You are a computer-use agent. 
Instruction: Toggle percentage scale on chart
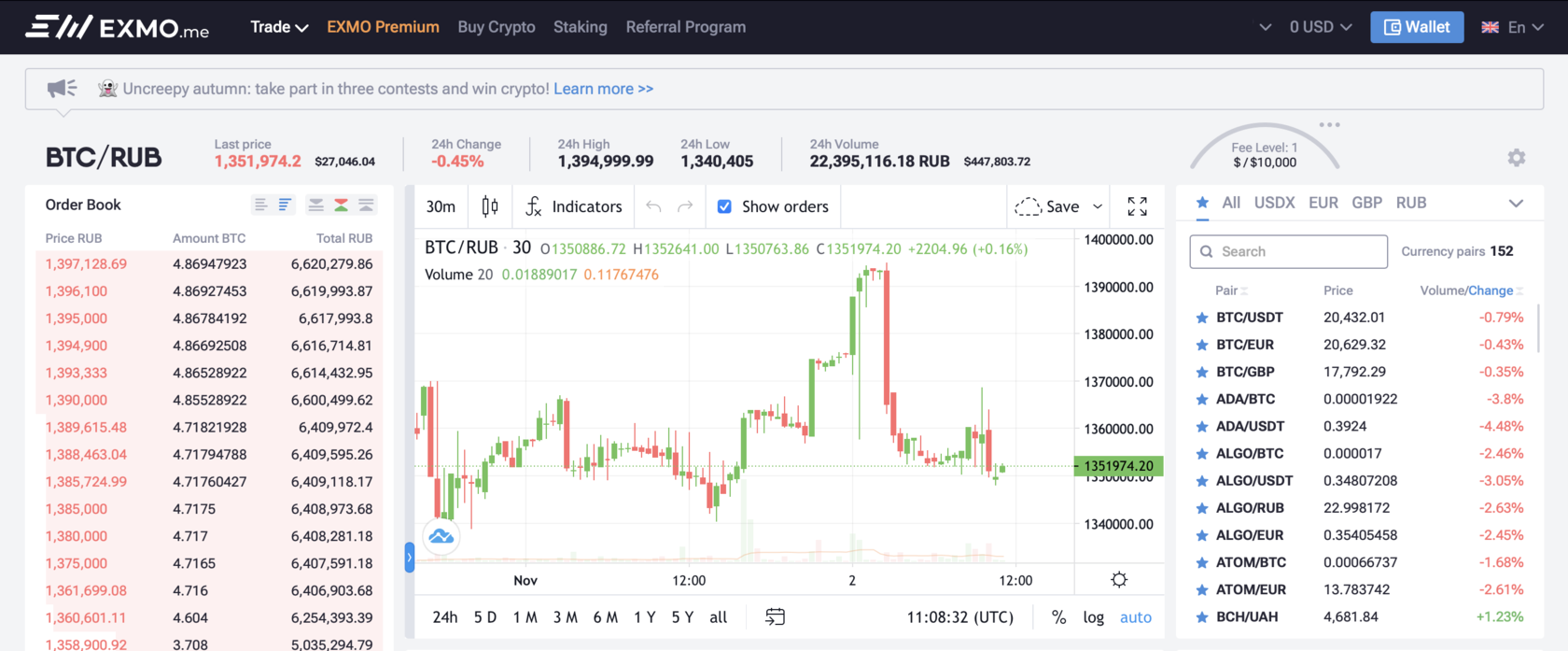click(x=1058, y=617)
